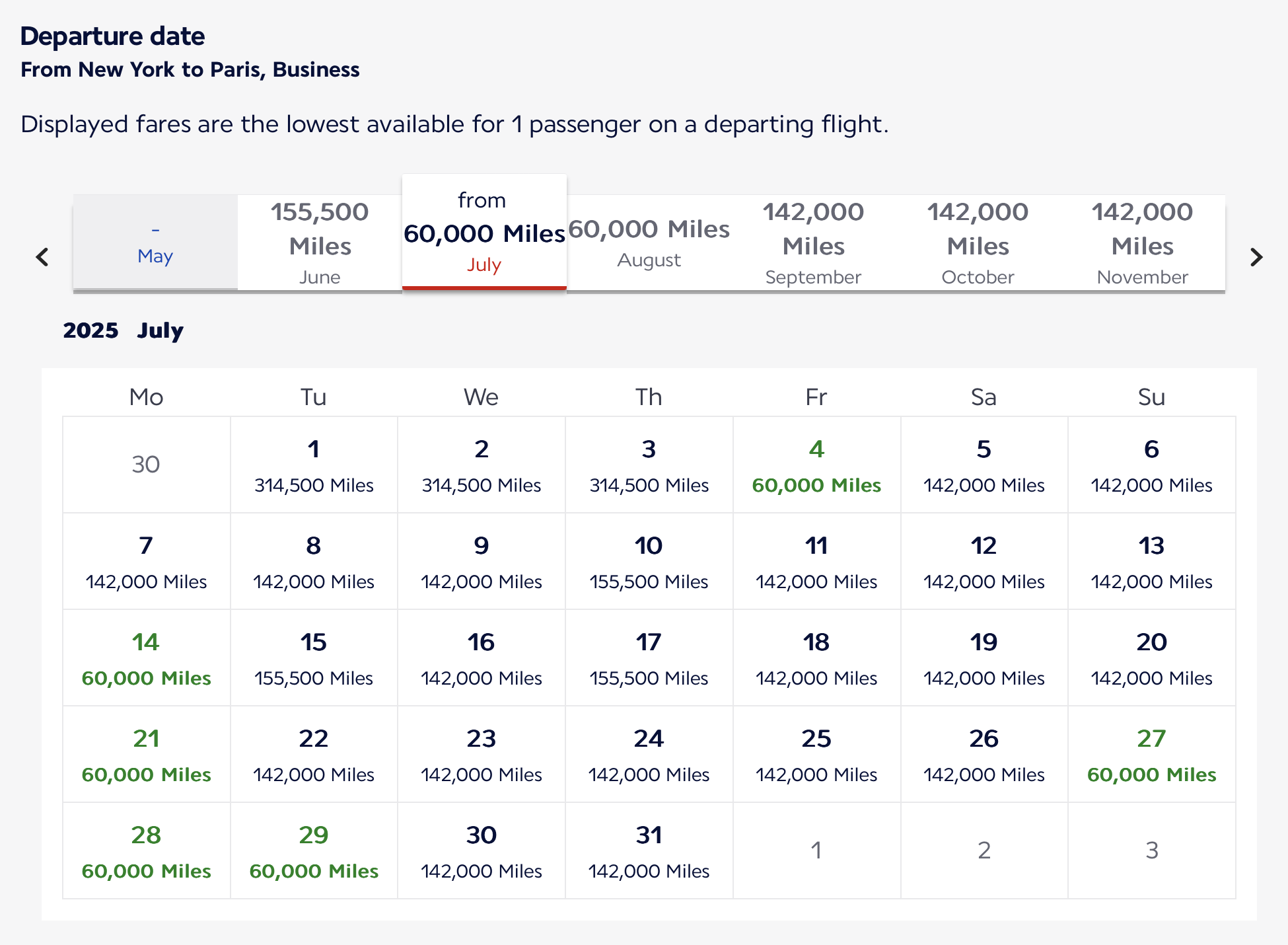Switch to the May tab
The height and width of the screenshot is (945, 1288).
(x=155, y=243)
